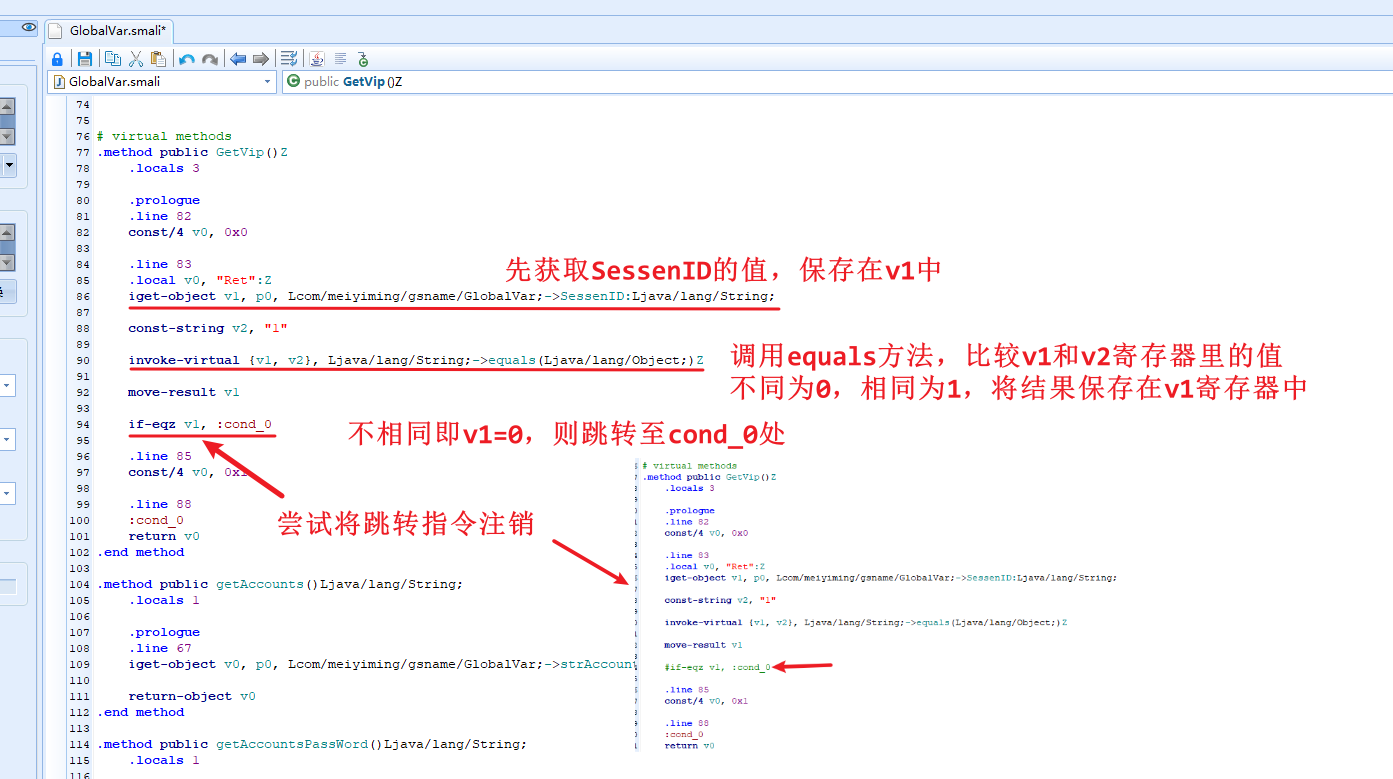Click the 'if-eqz v1, :cond_0' jump line
Viewport: 1393px width, 779px height.
coord(200,424)
